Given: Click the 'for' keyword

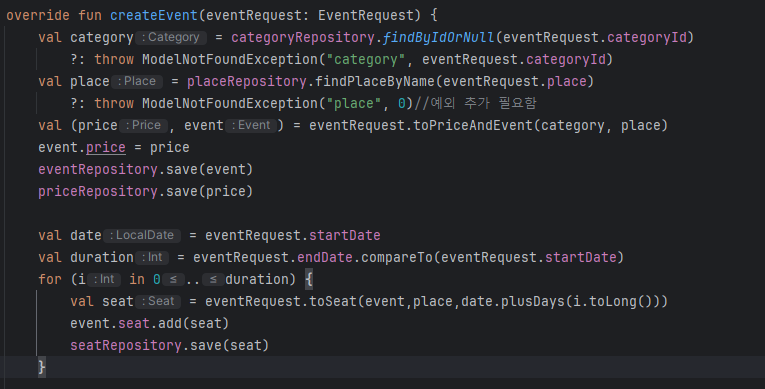Looking at the screenshot, I should coord(50,279).
